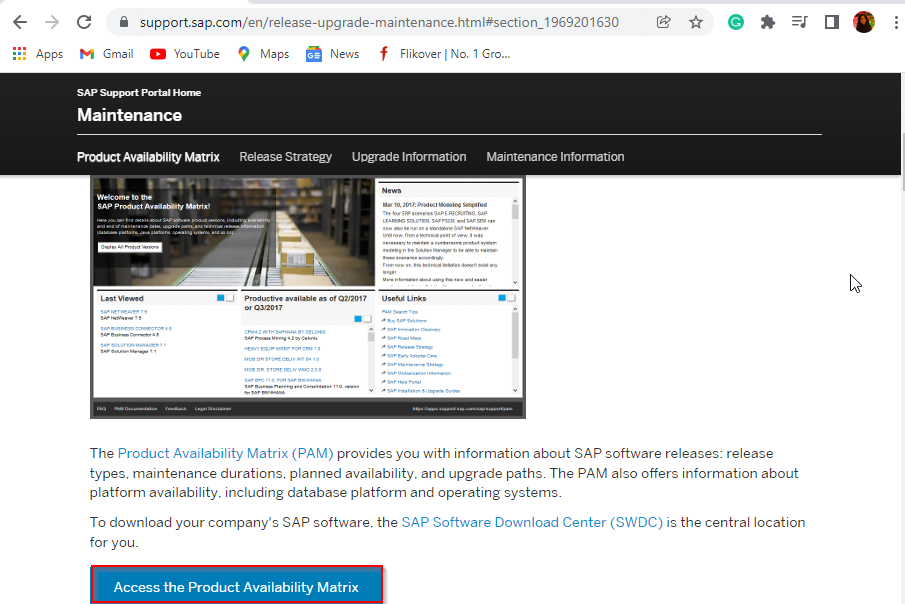Open the Maps bookmark
Screen dimensions: 905x604
(x=263, y=54)
